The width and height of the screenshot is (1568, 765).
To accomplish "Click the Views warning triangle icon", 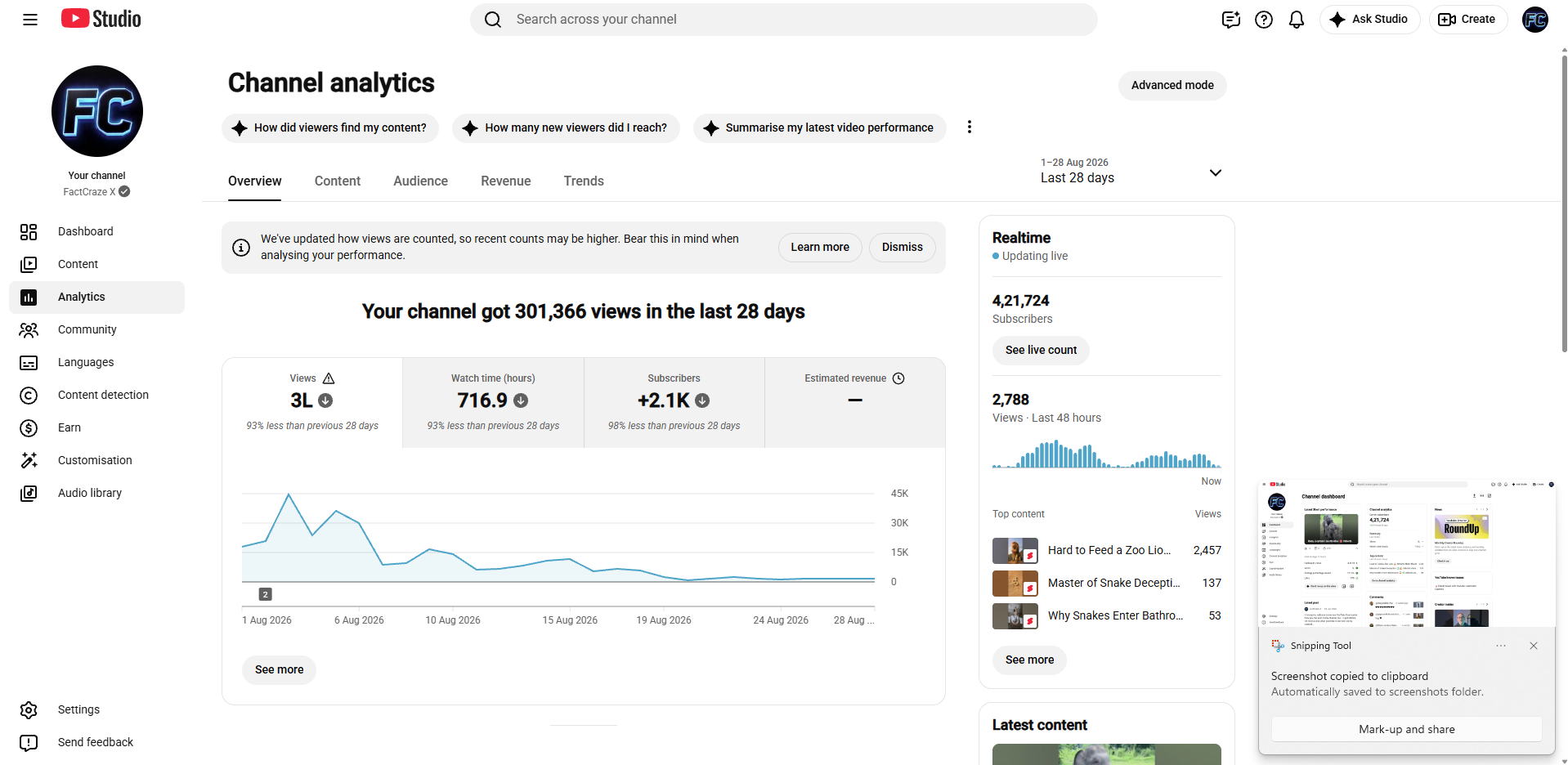I will tap(329, 378).
